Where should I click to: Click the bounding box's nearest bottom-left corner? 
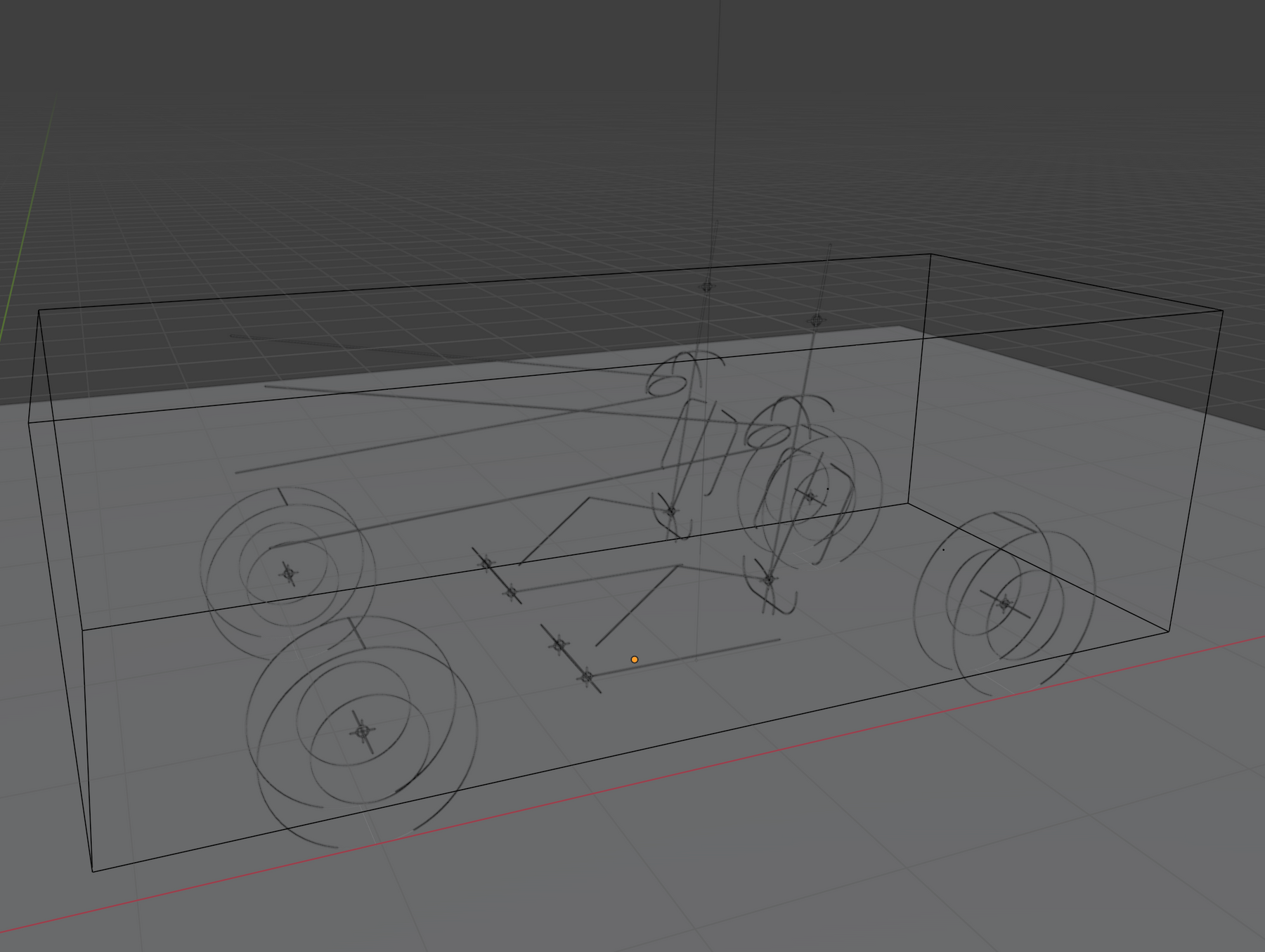(92, 871)
